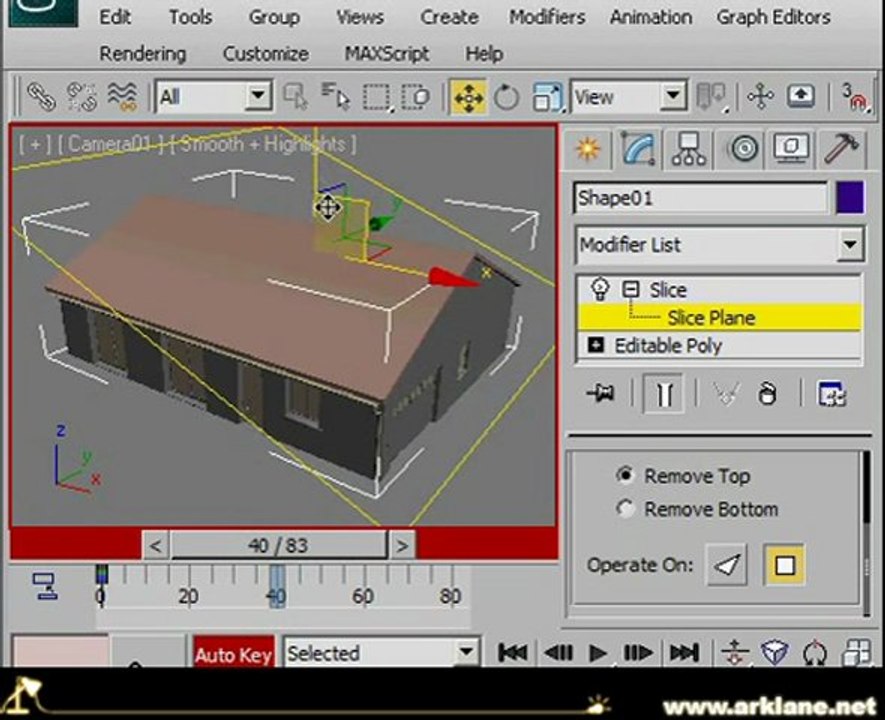Click the Pin Stack icon

600,393
